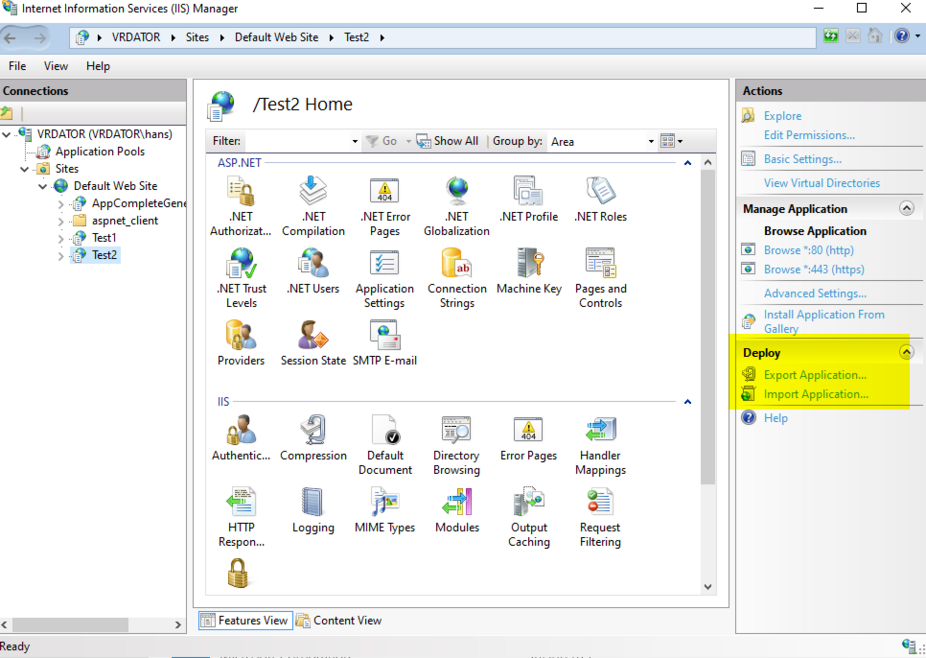Collapse the Default Web Site node
The height and width of the screenshot is (658, 926).
tap(43, 186)
